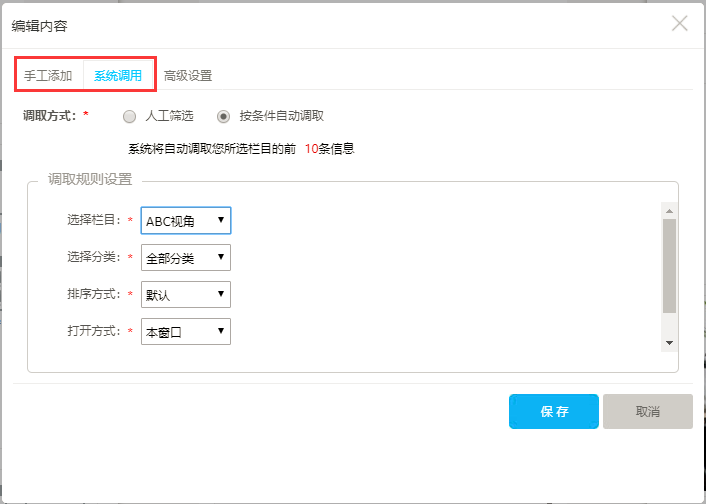Click the 选择栏目 field label
Screen dimensions: 706x504
(93, 221)
